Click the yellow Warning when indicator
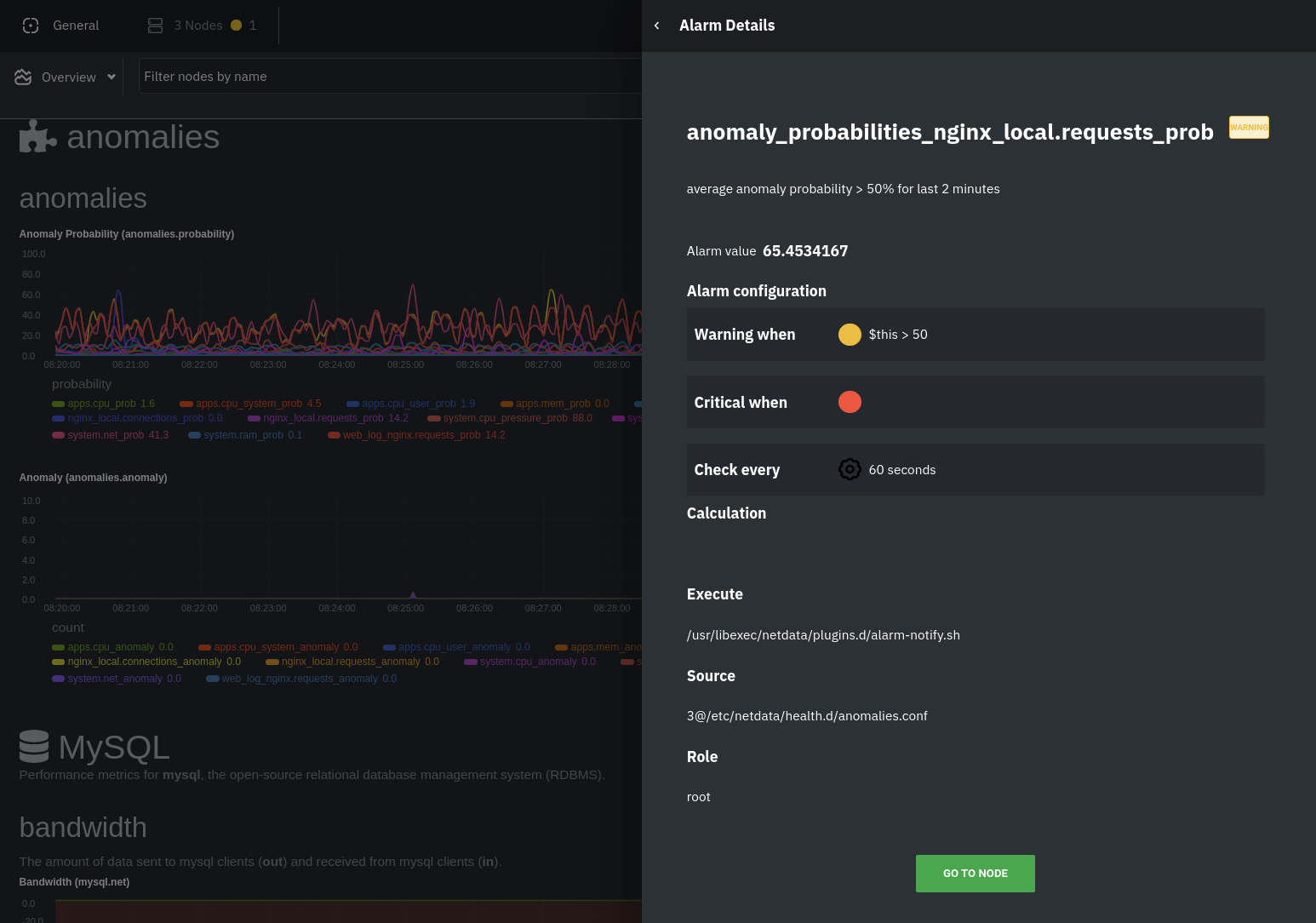Viewport: 1316px width, 923px height. 850,335
